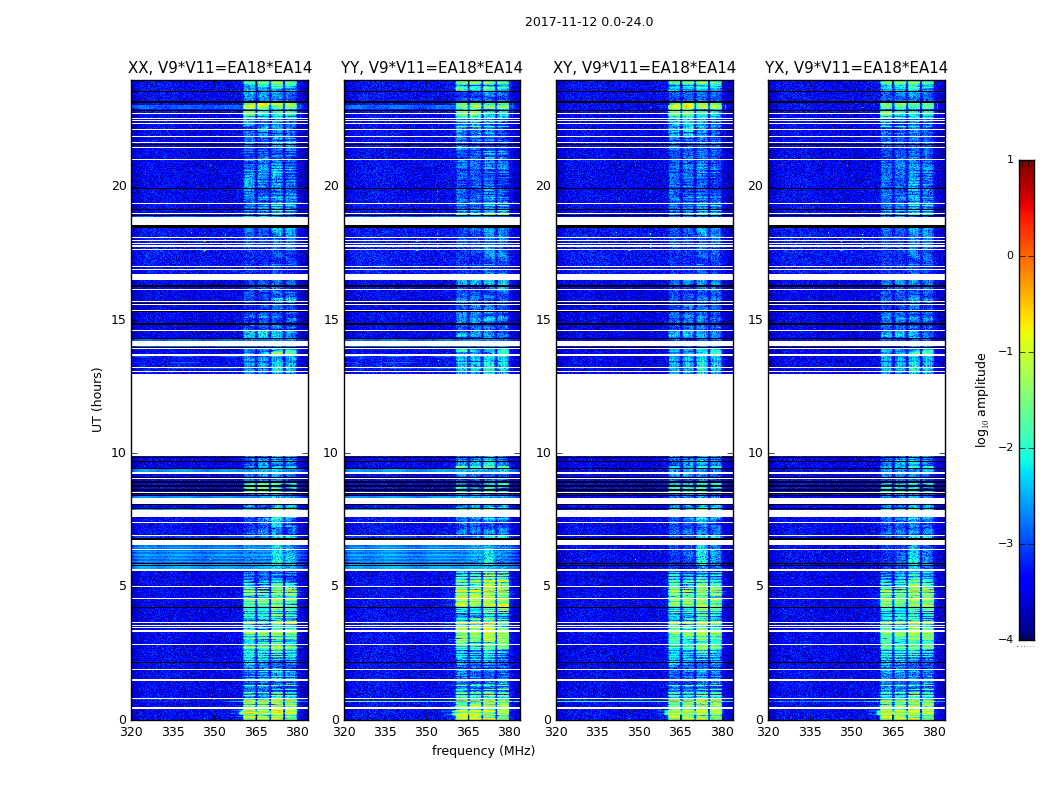Click the XY, V9*V11=EA18*EA14 panel title

644,68
